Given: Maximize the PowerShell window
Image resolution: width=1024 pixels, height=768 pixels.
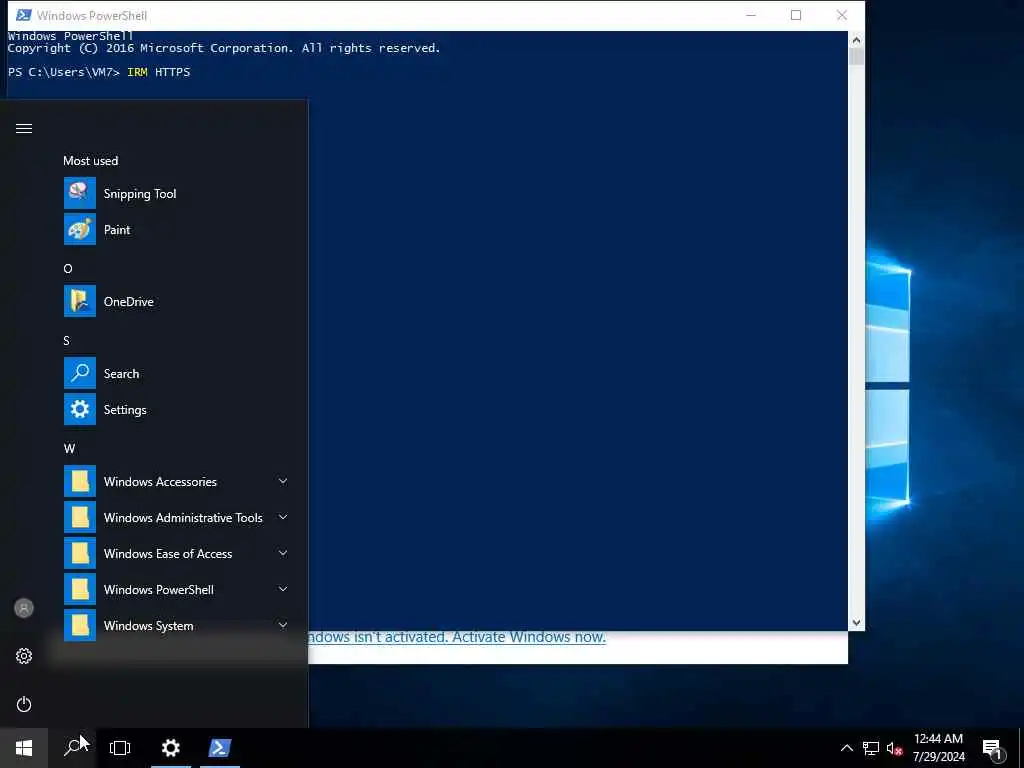Looking at the screenshot, I should tap(796, 15).
